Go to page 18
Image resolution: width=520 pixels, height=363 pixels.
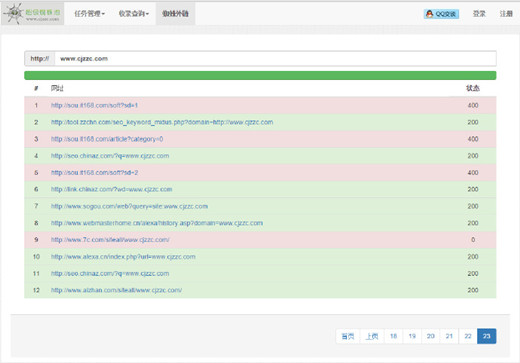(x=394, y=336)
